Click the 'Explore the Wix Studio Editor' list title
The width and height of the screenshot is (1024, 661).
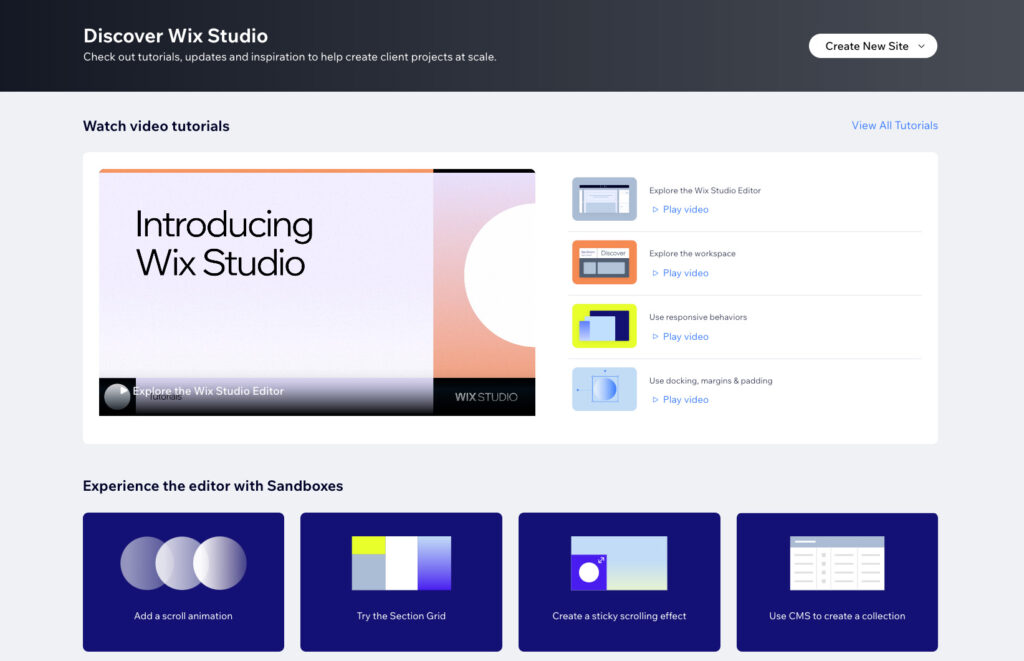click(705, 191)
